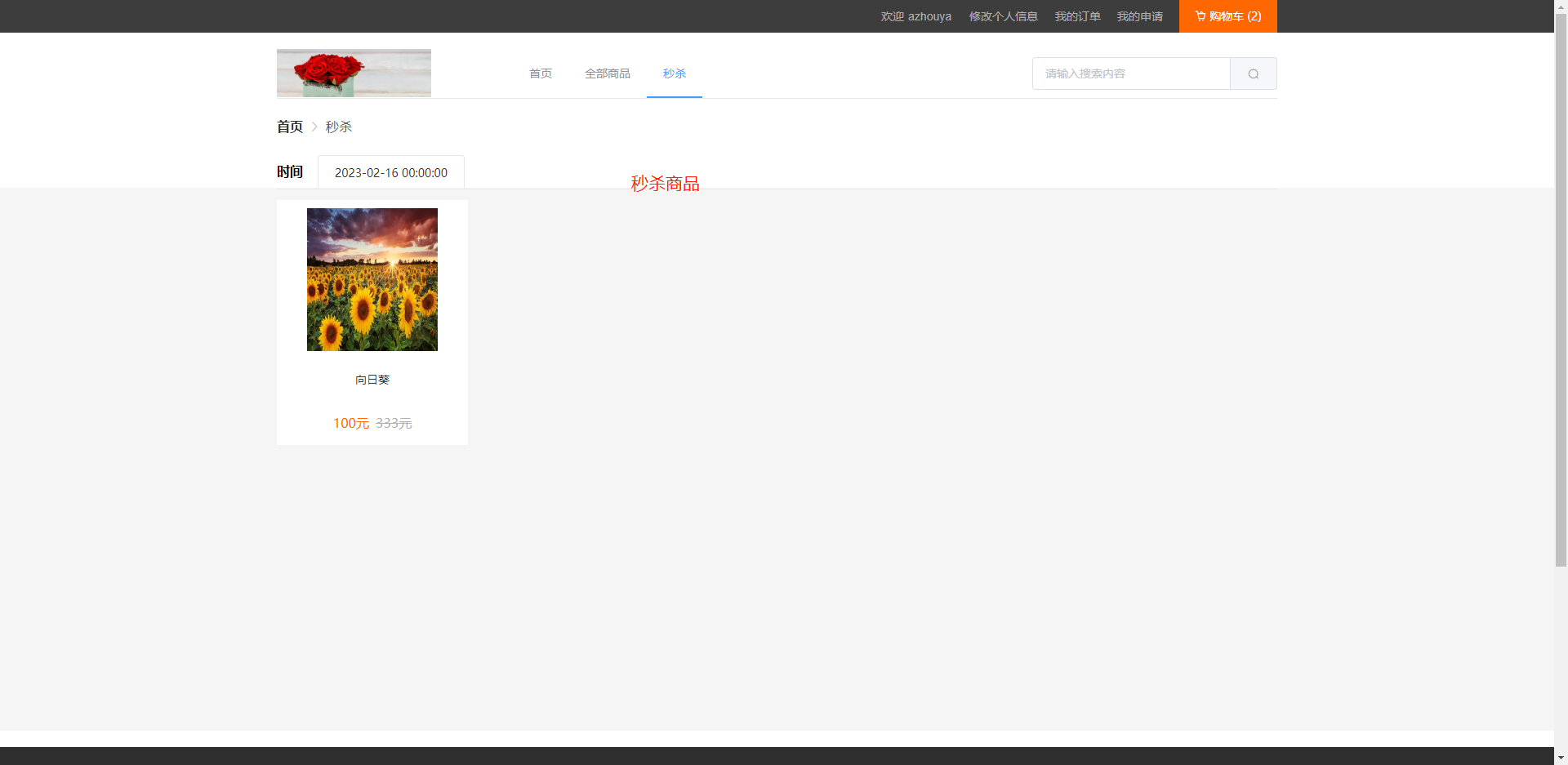
Task: Click 首页 in the breadcrumb trail
Action: [289, 127]
